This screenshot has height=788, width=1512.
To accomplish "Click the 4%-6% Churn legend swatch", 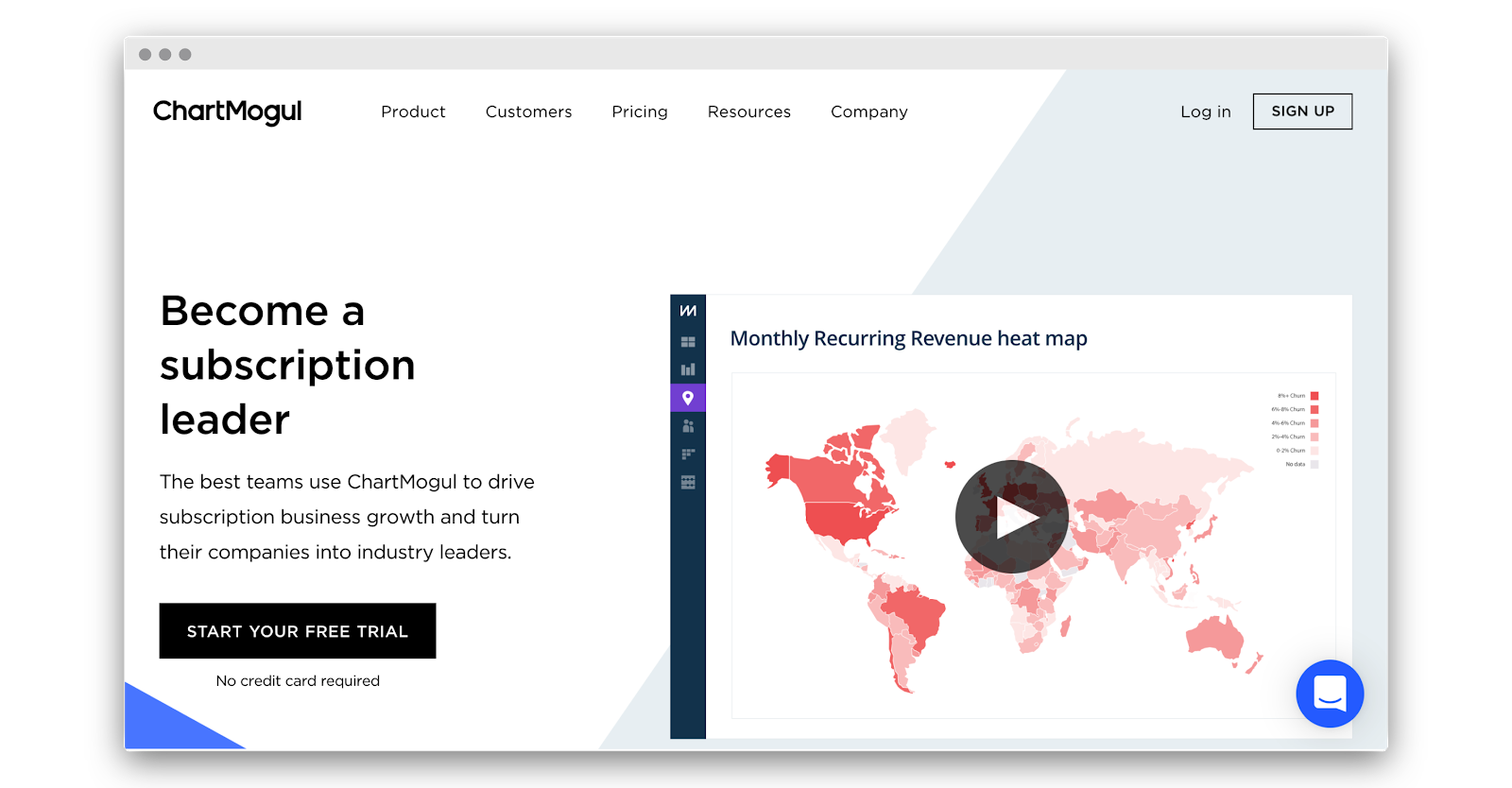I will pyautogui.click(x=1314, y=423).
